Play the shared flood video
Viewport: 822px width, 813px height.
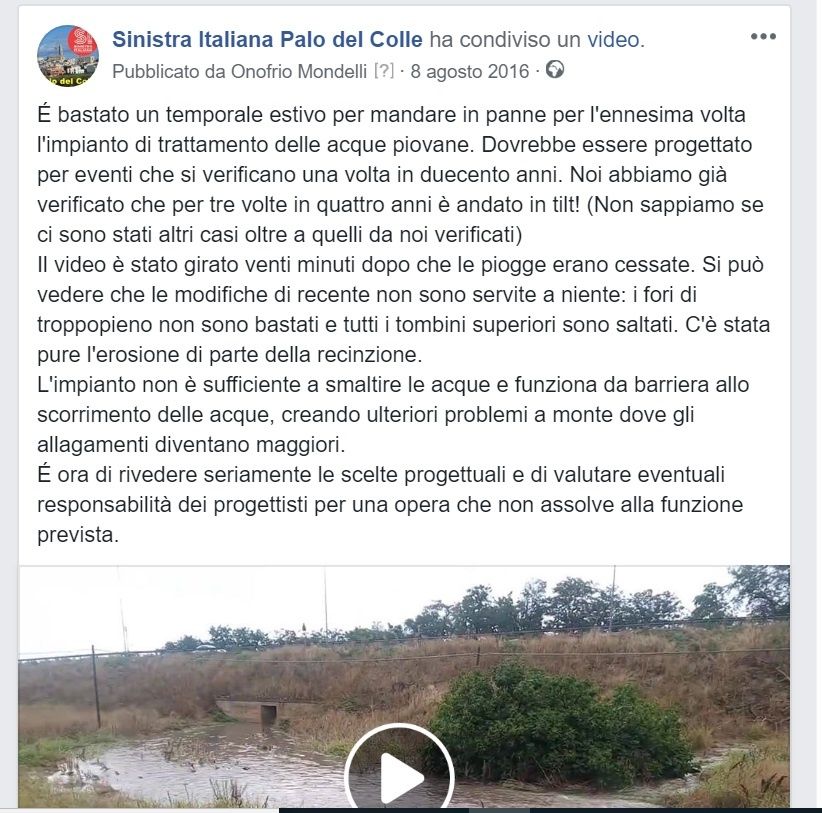point(400,777)
